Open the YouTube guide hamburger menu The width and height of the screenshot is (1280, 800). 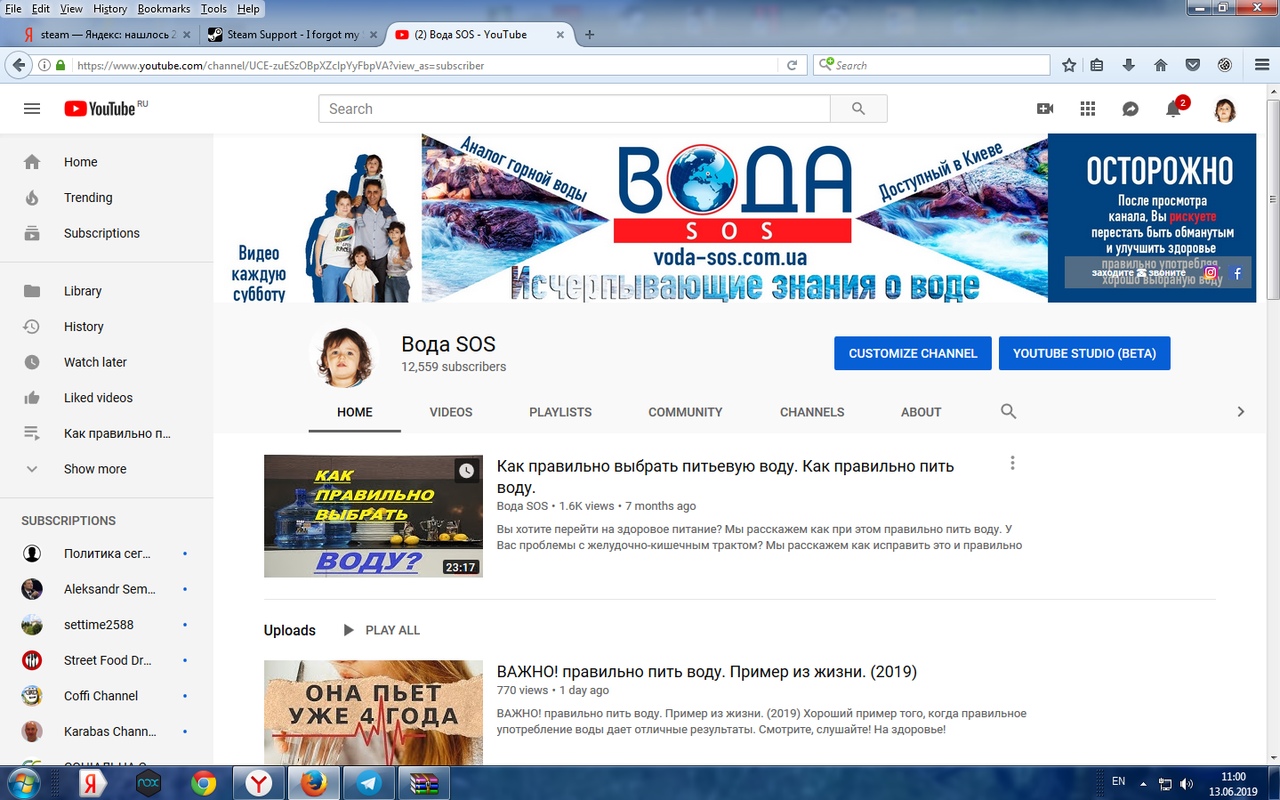point(32,109)
